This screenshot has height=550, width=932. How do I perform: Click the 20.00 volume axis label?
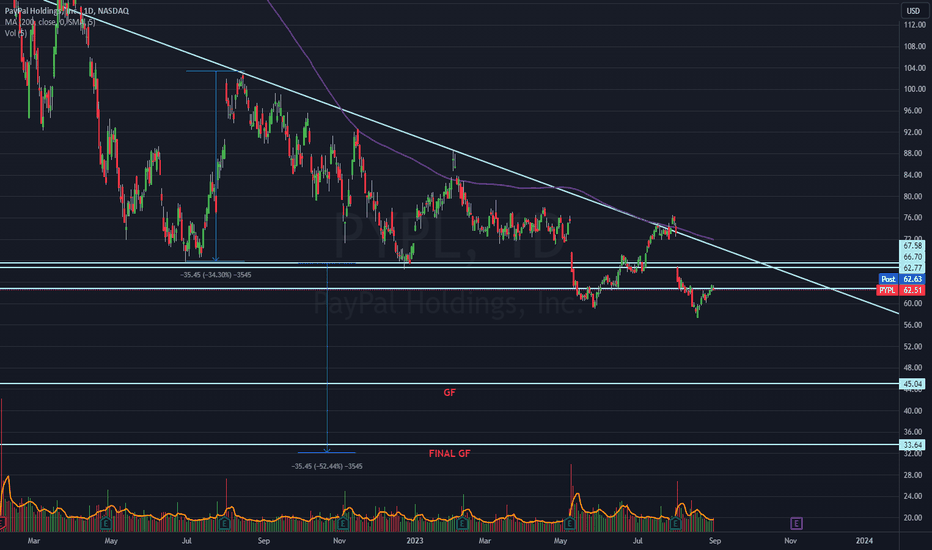point(912,517)
